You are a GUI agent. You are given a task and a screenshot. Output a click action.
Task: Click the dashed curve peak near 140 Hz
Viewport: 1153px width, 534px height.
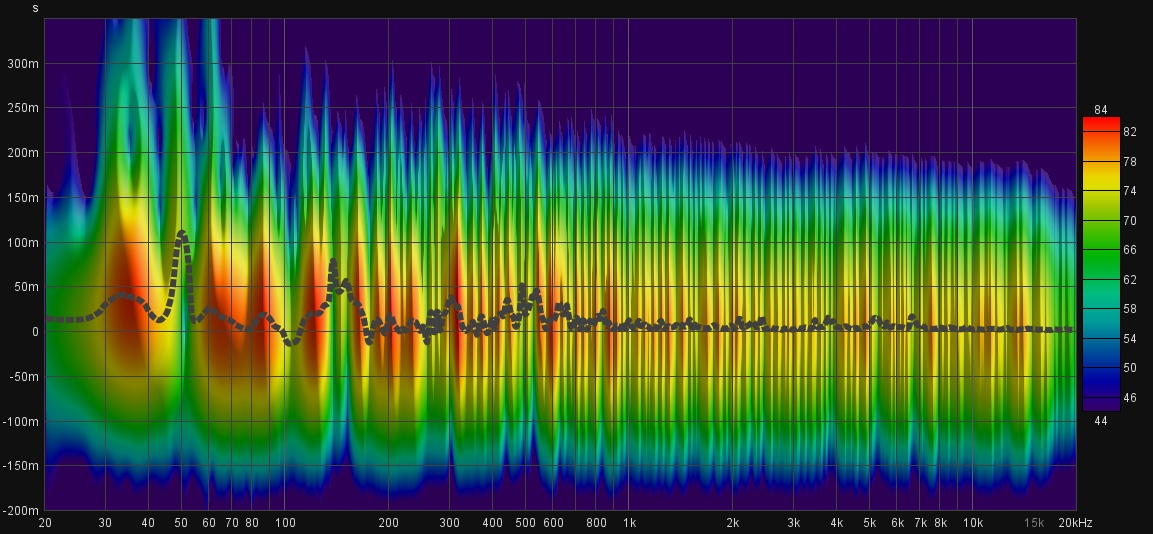333,264
